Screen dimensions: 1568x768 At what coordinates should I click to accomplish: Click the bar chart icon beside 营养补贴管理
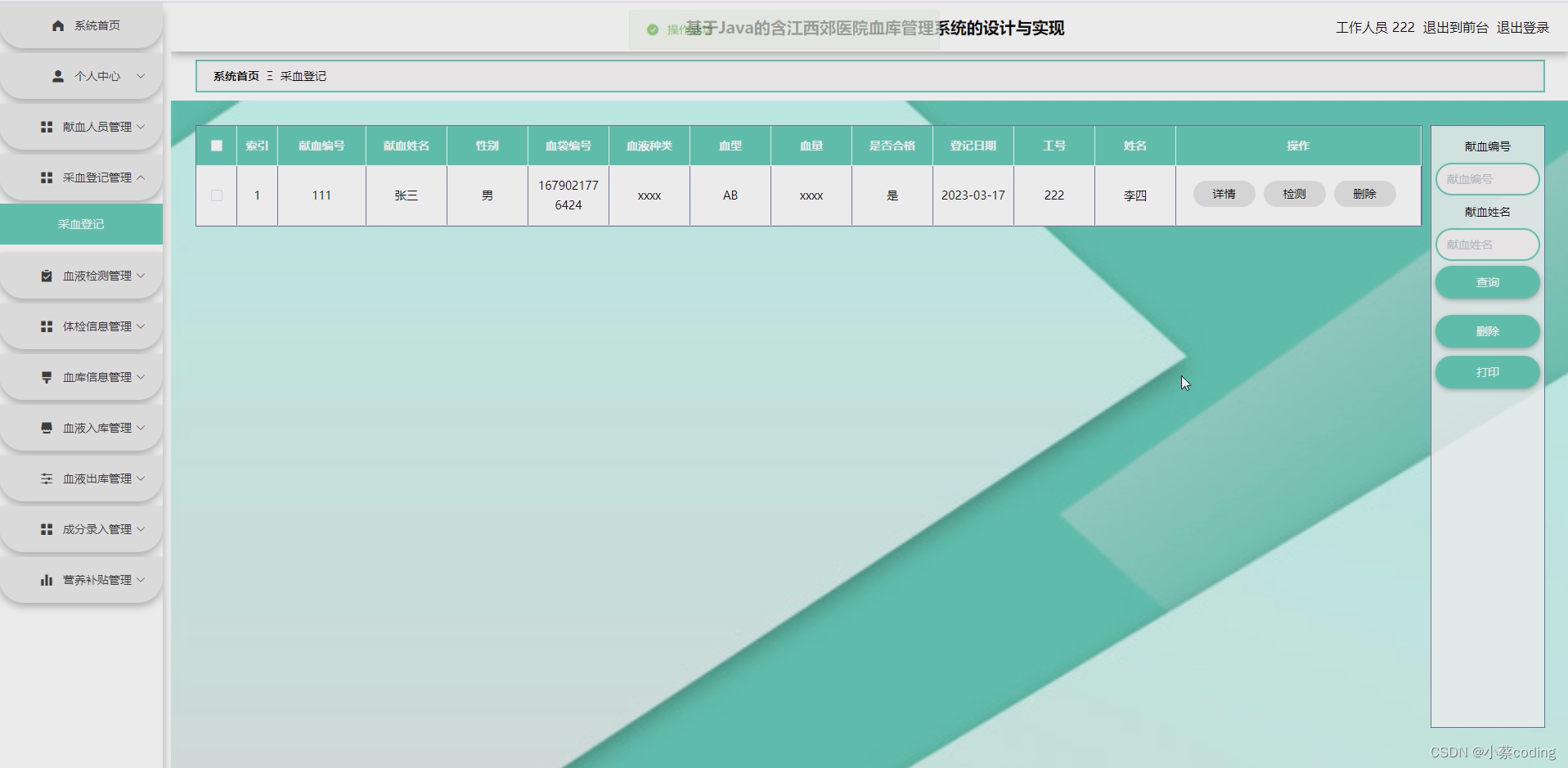point(47,580)
